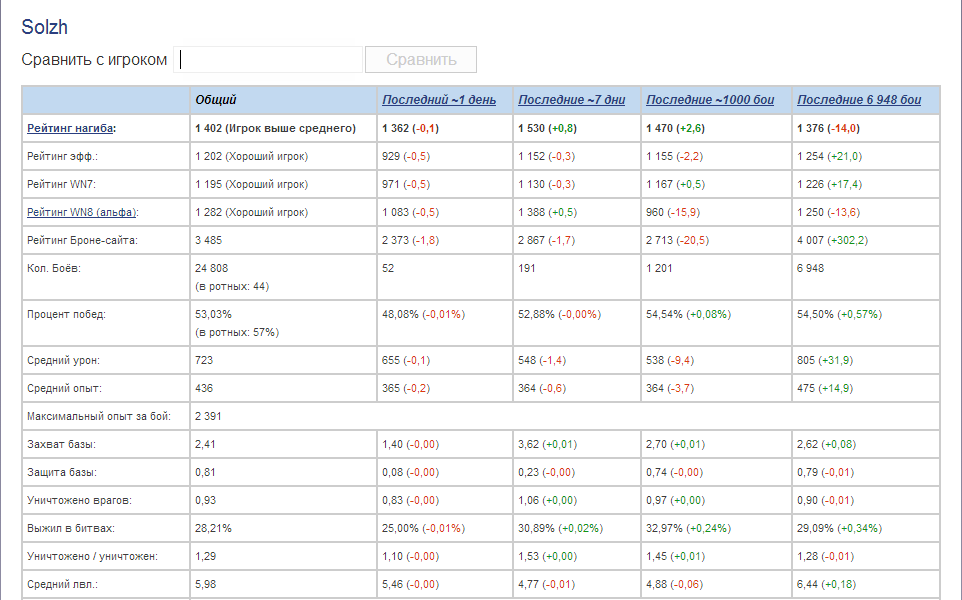The image size is (962, 600).
Task: Select the Последний ~1 день column header
Action: 439,100
